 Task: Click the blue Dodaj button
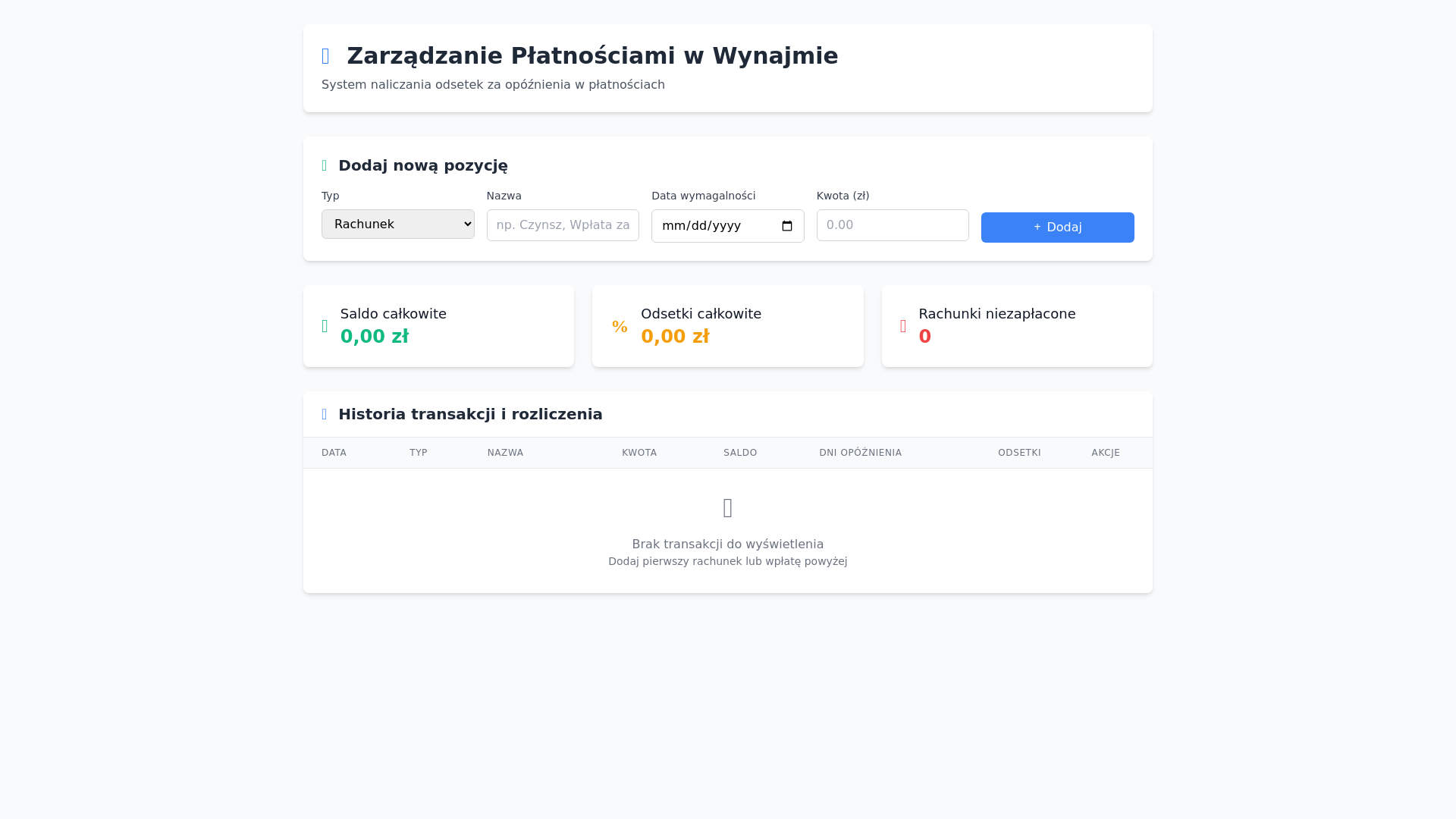[1057, 227]
